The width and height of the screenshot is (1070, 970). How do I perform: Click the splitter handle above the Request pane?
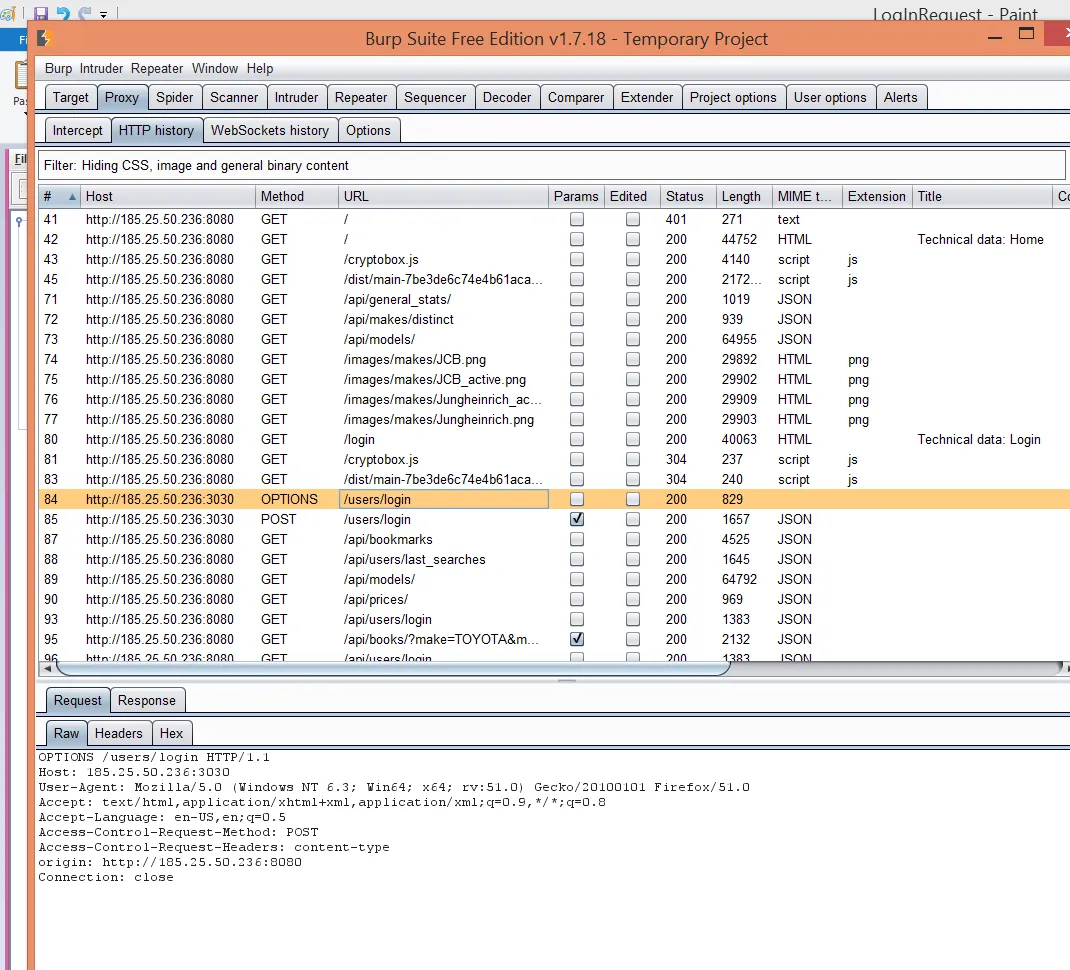click(567, 681)
